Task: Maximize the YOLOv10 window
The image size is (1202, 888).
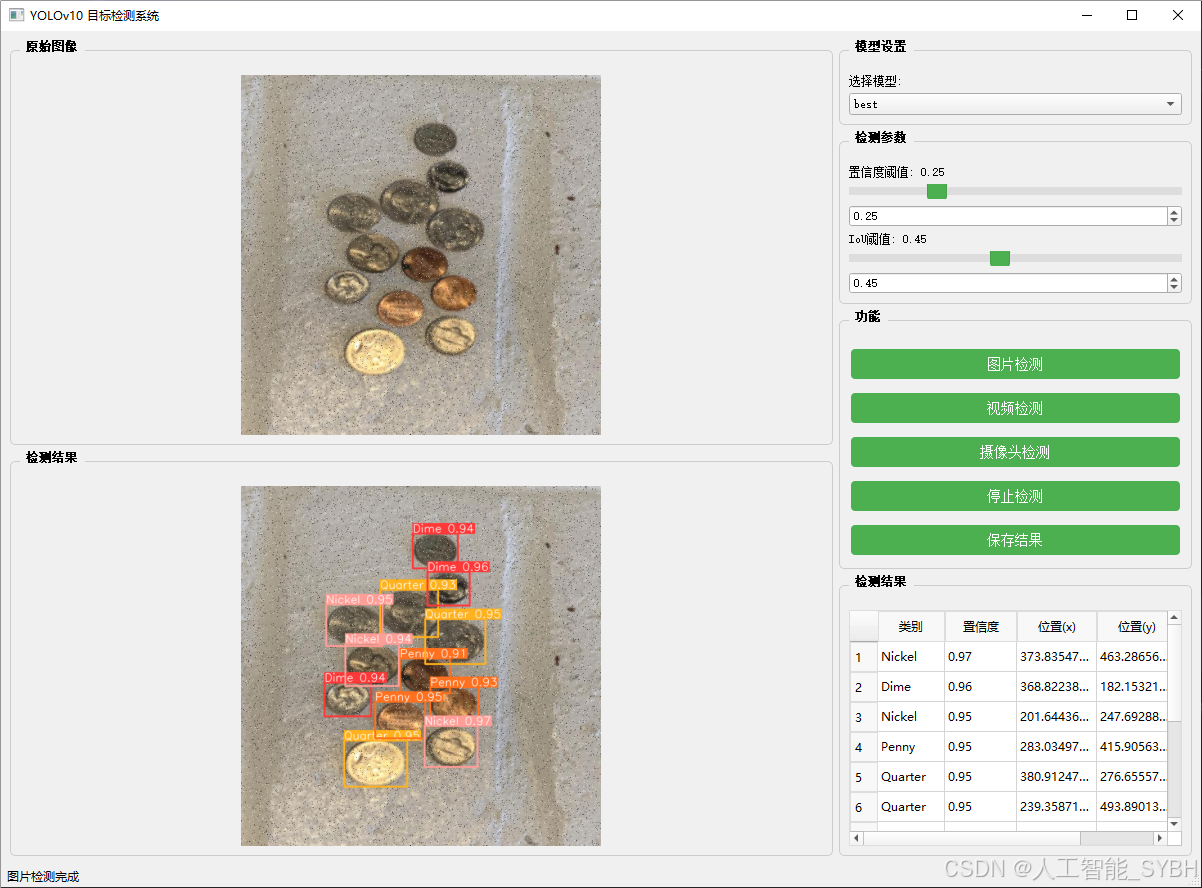Action: (1132, 15)
